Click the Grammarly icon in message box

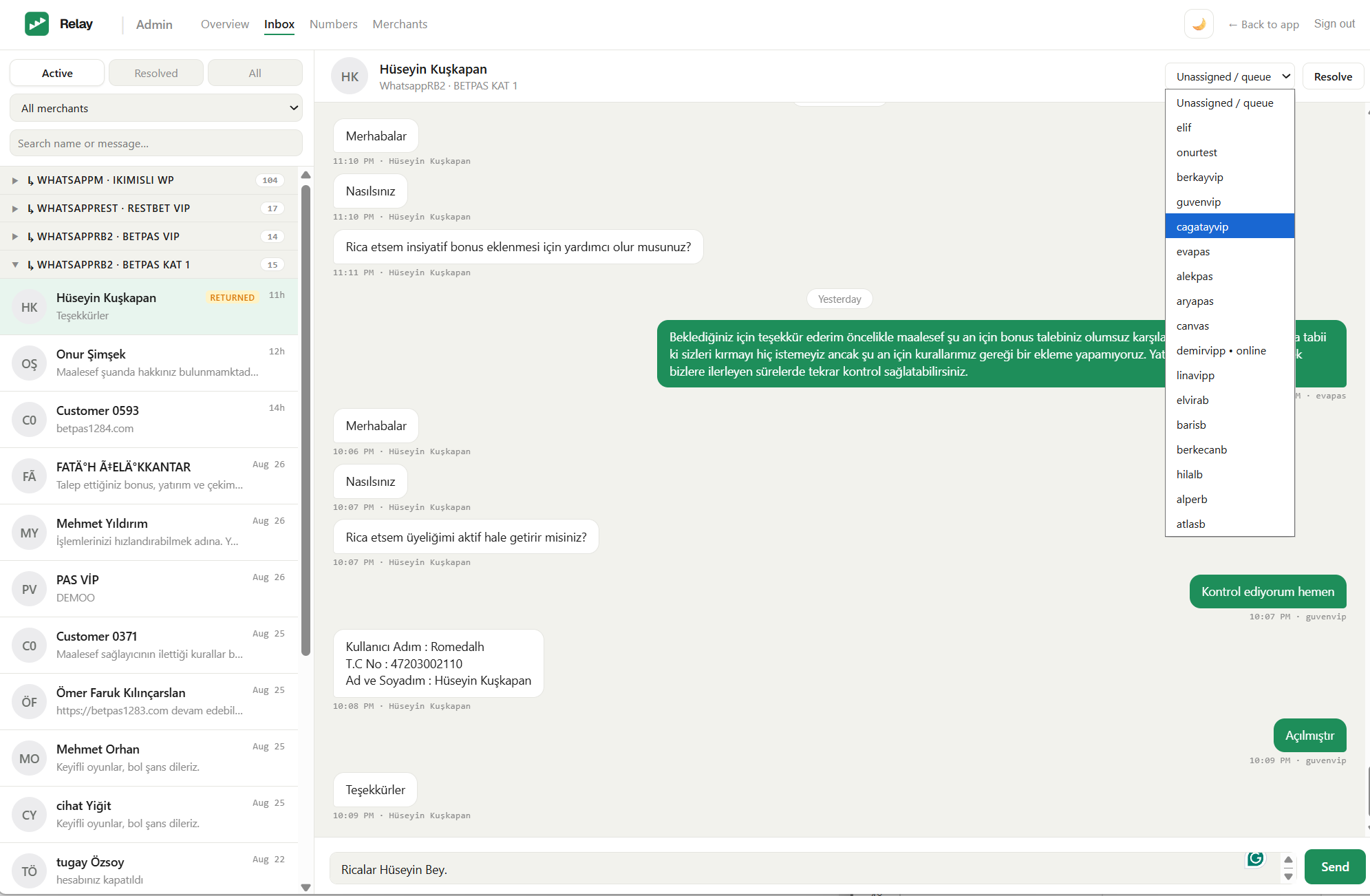1255,857
